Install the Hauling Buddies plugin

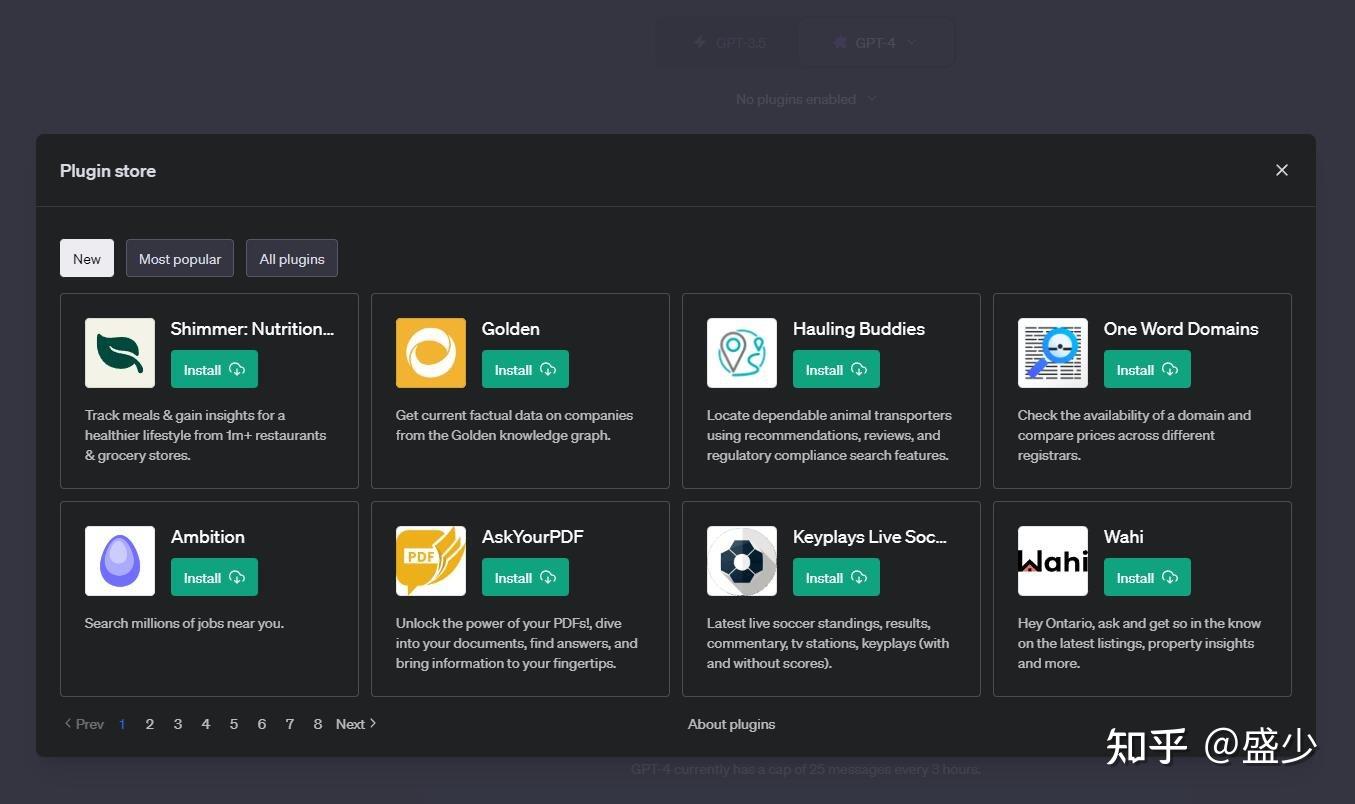pyautogui.click(x=836, y=369)
